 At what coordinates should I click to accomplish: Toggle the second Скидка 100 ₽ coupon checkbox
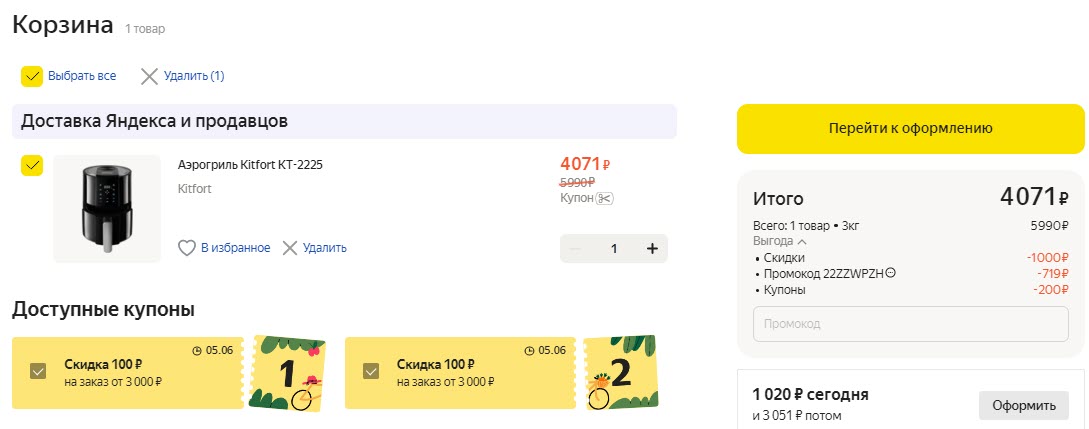[x=371, y=371]
